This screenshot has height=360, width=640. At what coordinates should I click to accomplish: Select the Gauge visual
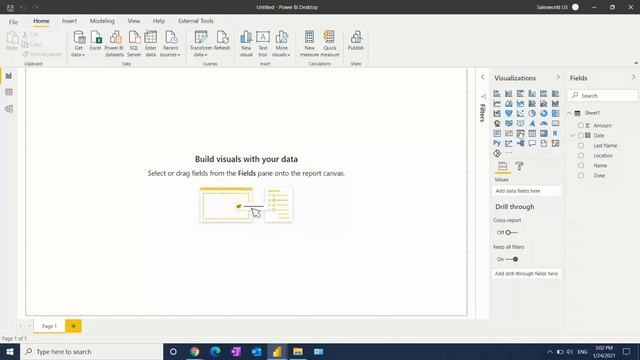tap(544, 123)
